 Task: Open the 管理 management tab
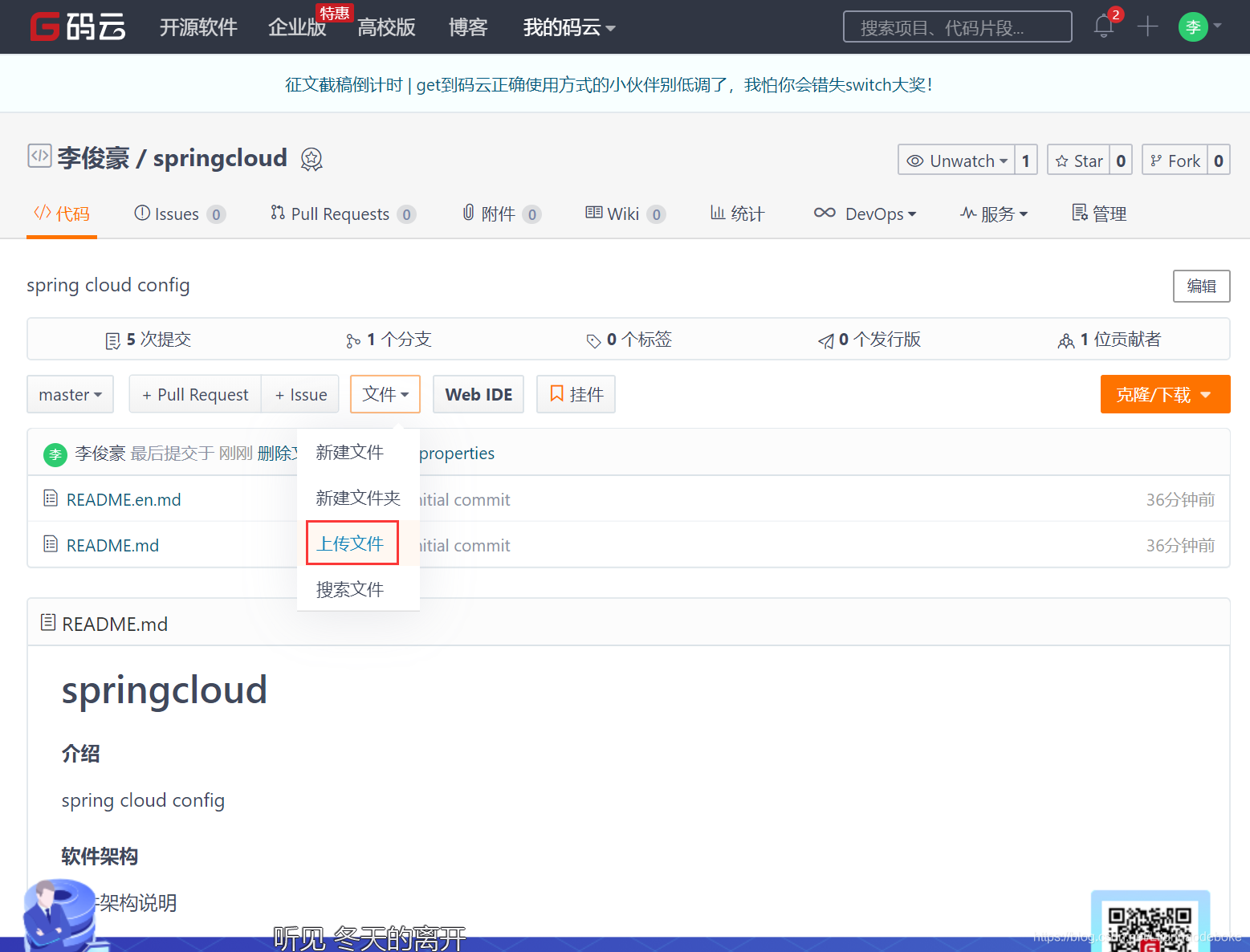click(1099, 214)
